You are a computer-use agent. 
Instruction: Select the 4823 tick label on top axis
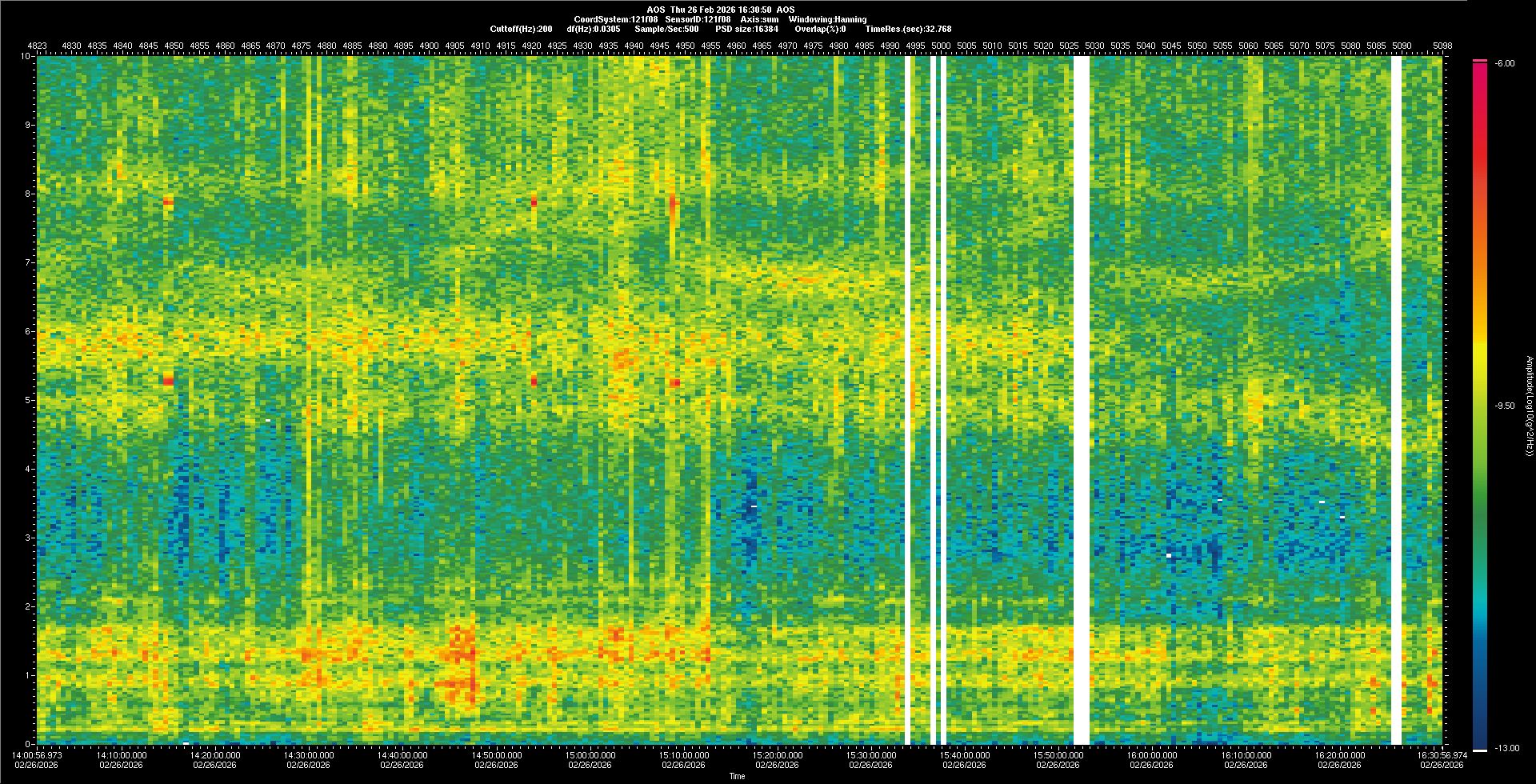click(x=38, y=46)
